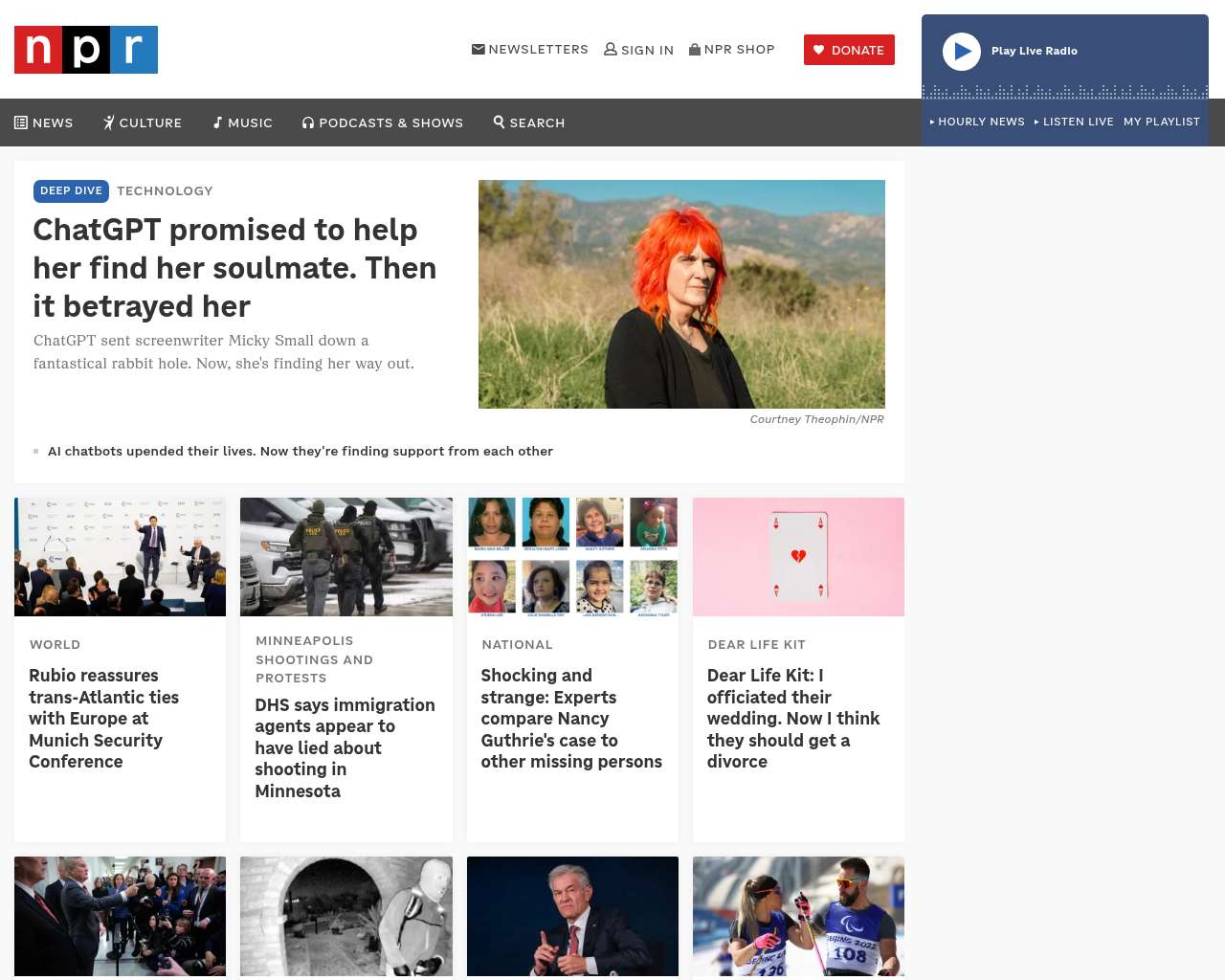1225x980 pixels.
Task: Click the Courtney Theophin/NPR photo credit
Action: point(817,419)
